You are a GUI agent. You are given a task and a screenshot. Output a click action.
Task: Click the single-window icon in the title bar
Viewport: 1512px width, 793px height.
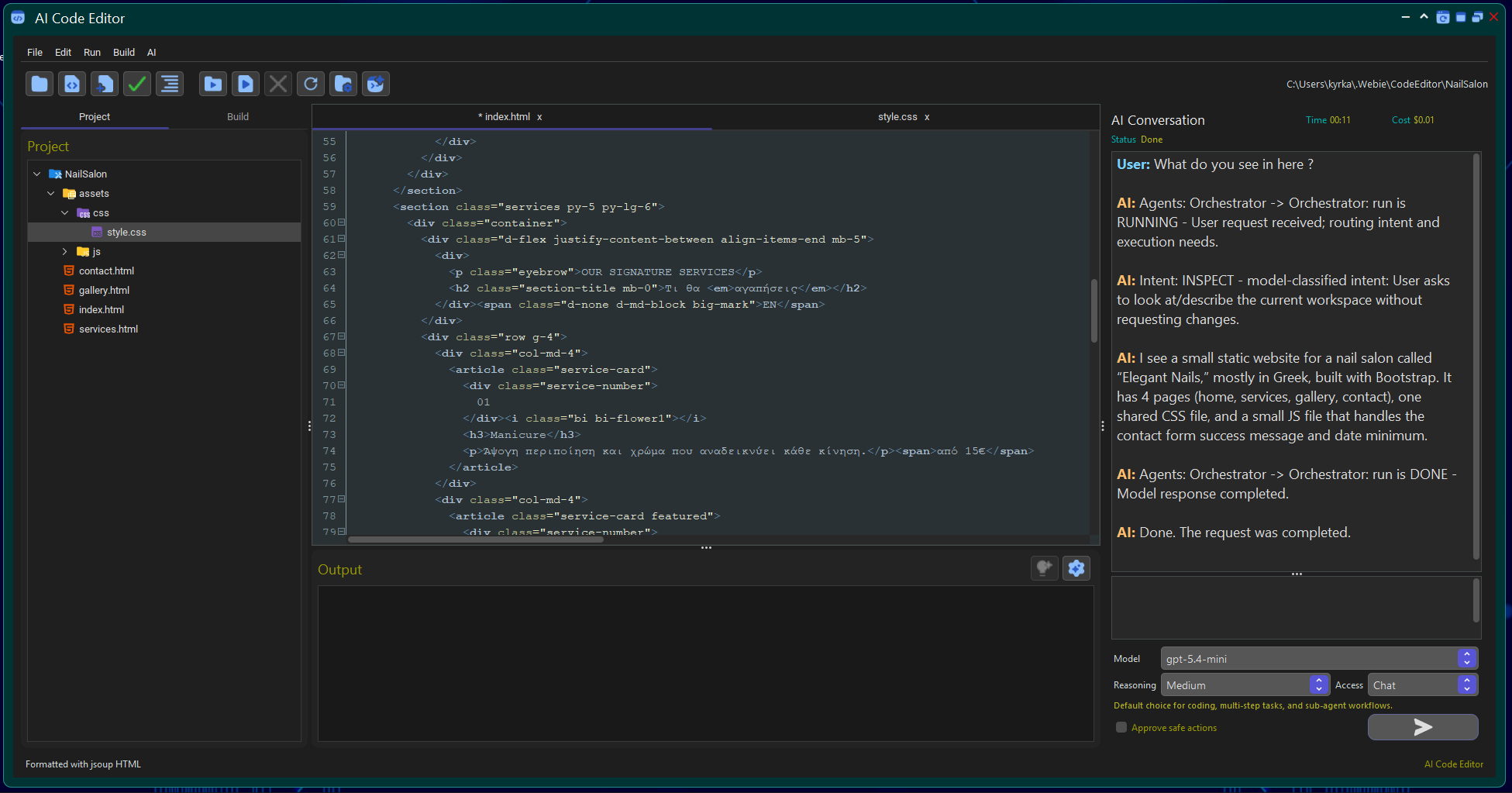1461,17
